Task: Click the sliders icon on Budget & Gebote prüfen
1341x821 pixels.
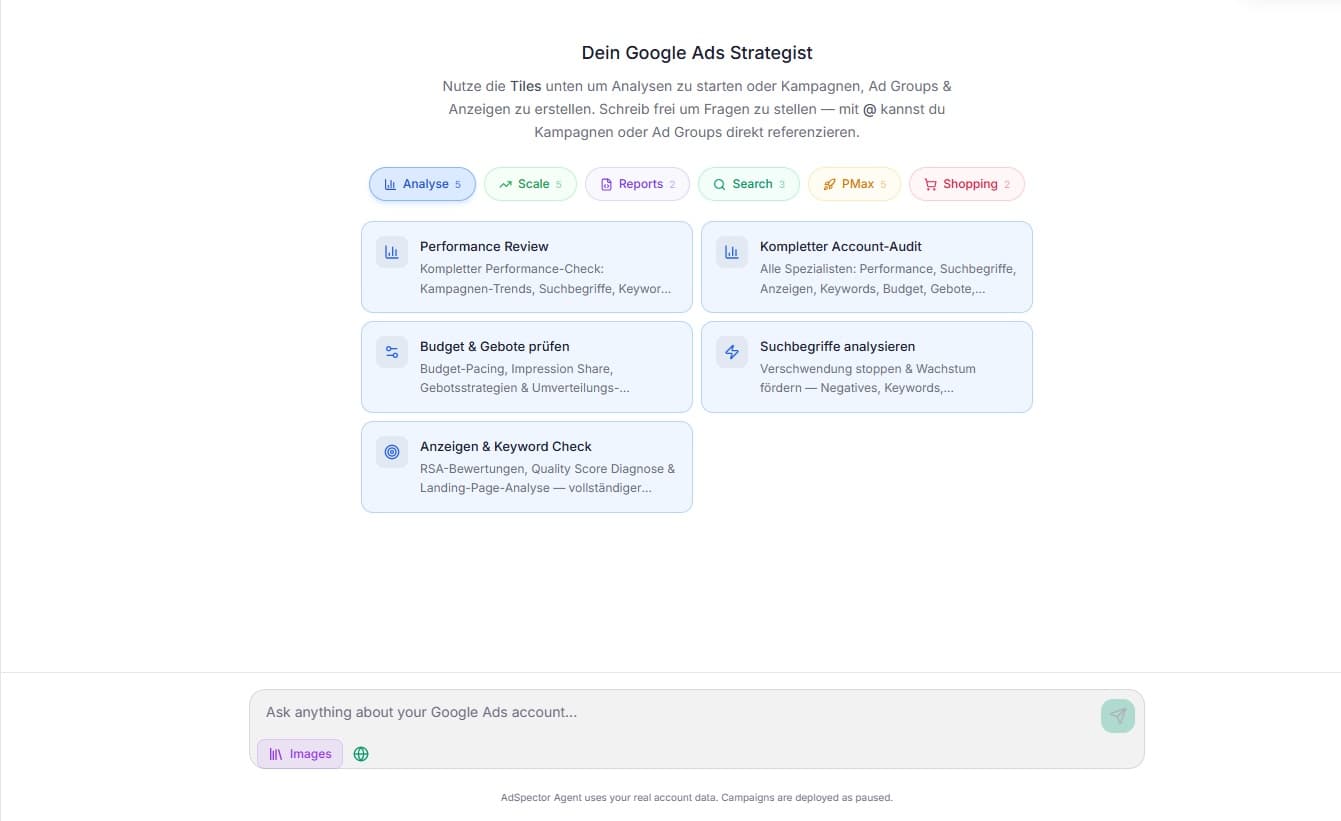Action: (x=392, y=352)
